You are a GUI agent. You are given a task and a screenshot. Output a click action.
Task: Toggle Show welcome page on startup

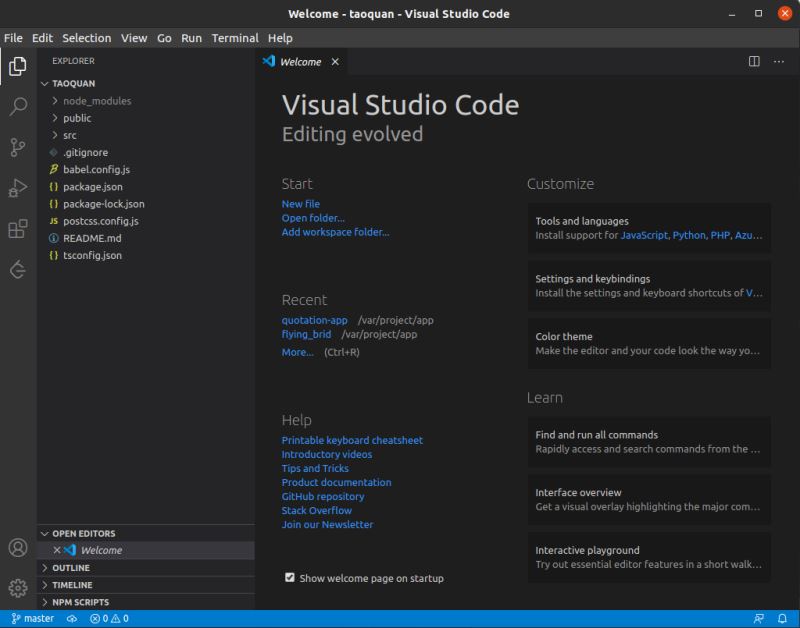coord(290,578)
